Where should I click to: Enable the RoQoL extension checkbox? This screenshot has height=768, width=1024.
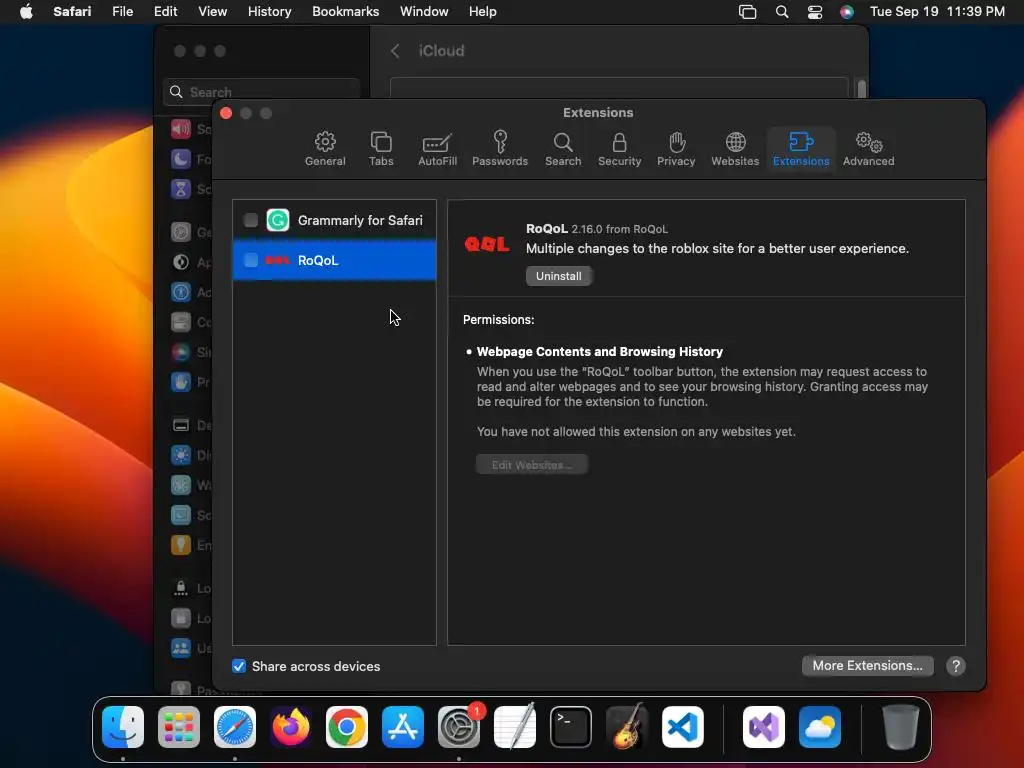pyautogui.click(x=250, y=260)
